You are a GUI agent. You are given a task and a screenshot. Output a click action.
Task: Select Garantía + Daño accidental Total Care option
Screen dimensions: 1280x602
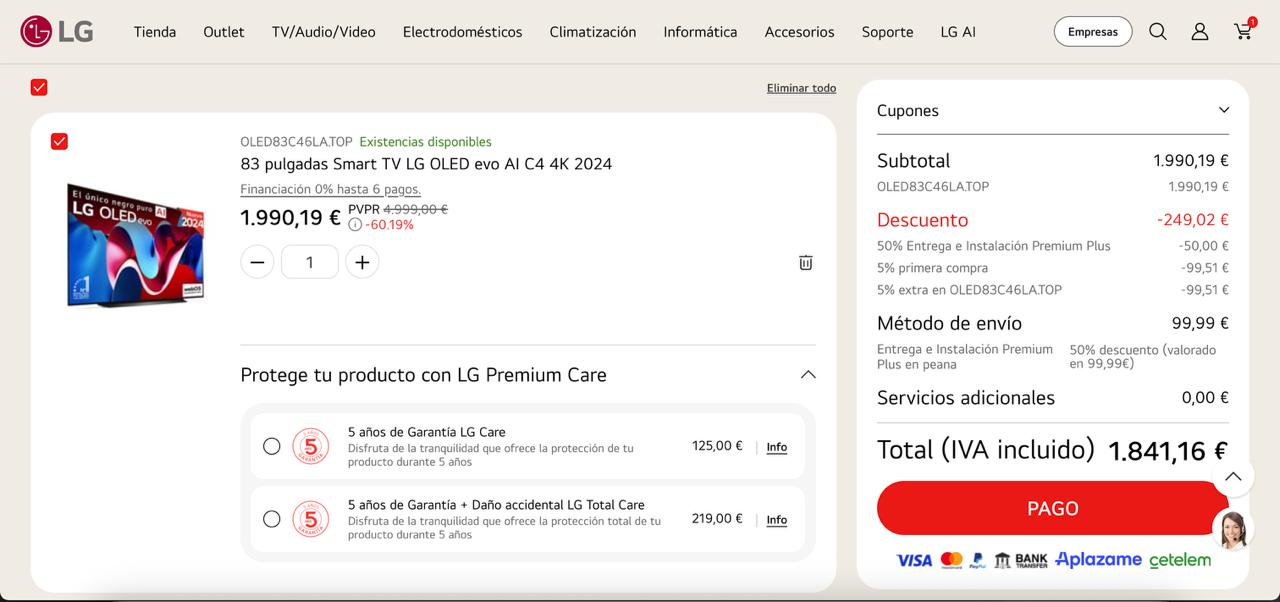click(272, 519)
